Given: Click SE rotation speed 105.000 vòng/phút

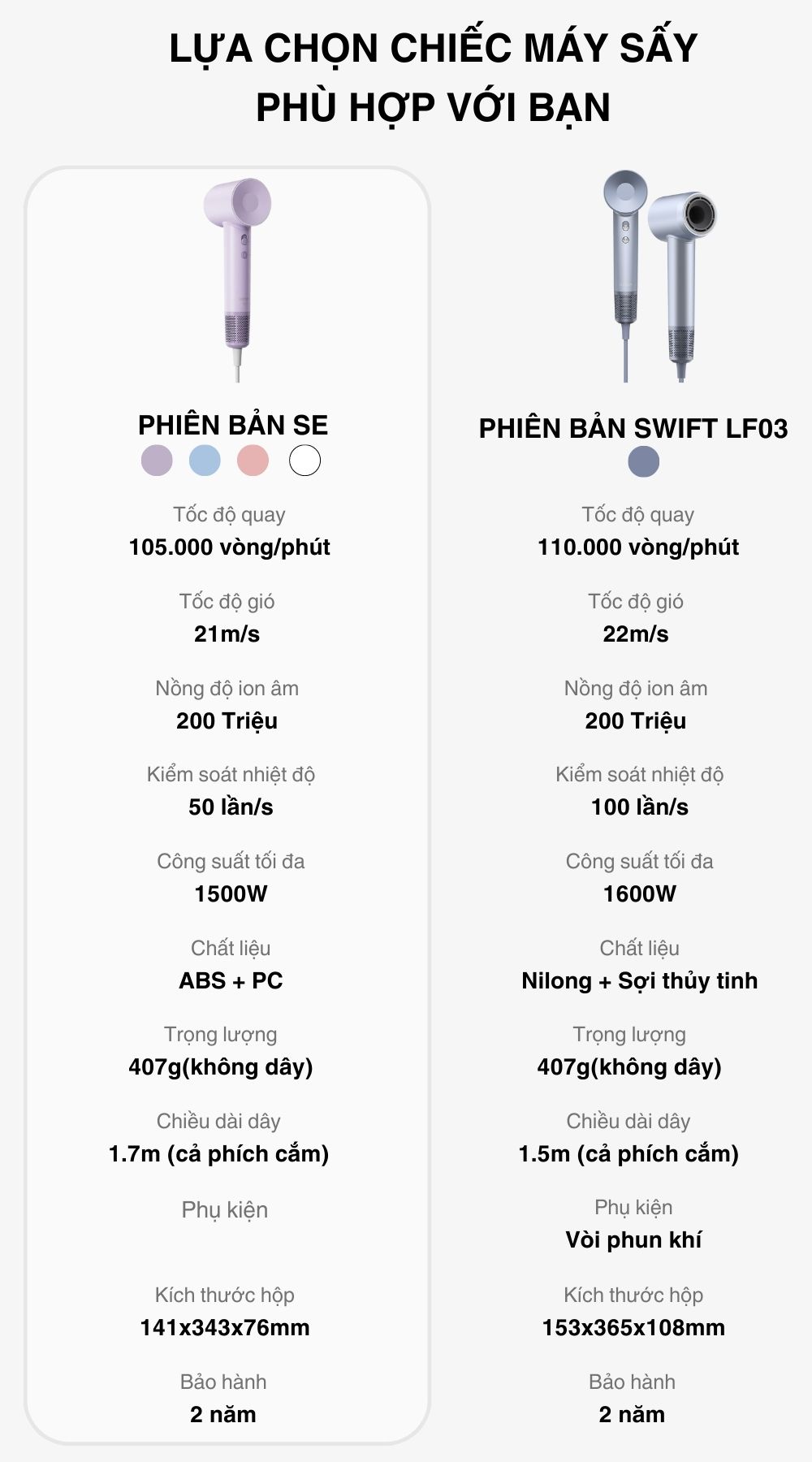Looking at the screenshot, I should point(230,547).
